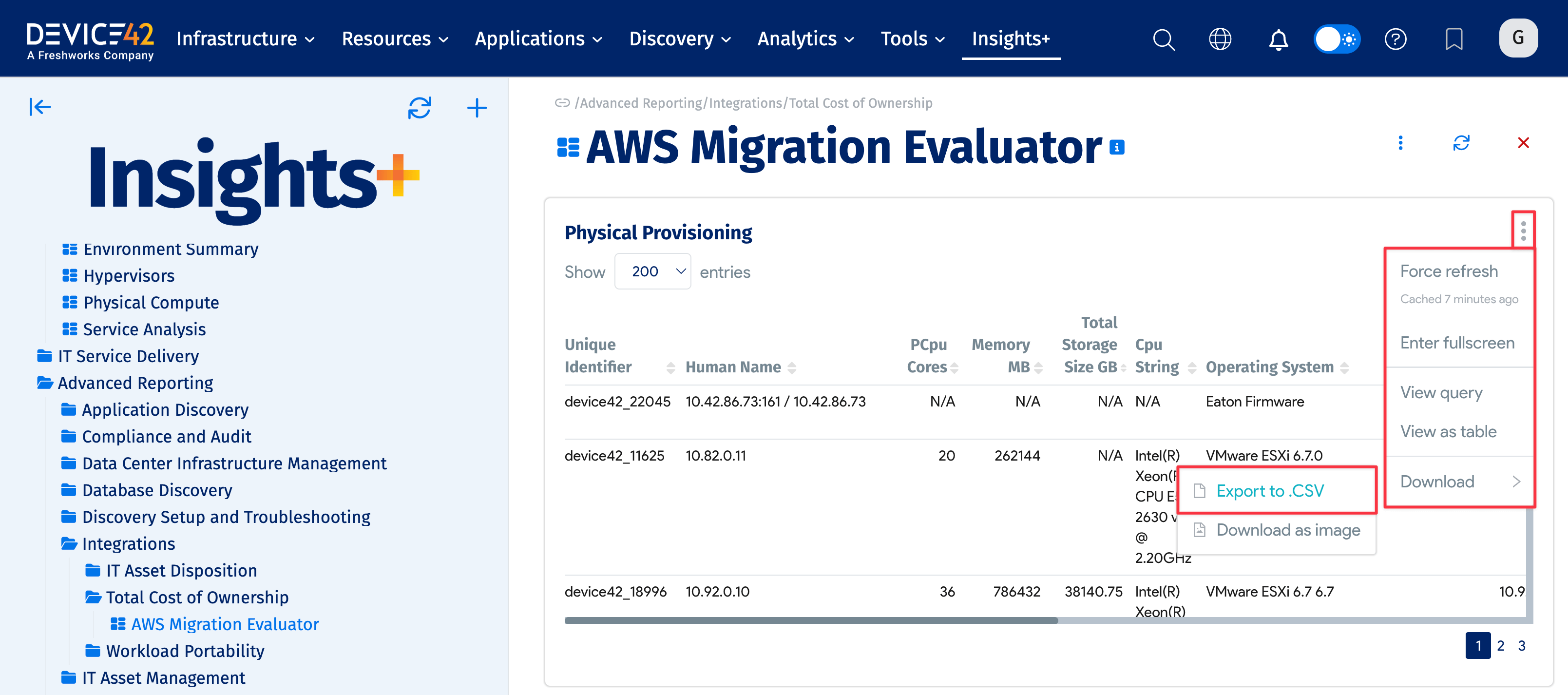
Task: Collapse Advanced Reporting folder
Action: [x=124, y=383]
